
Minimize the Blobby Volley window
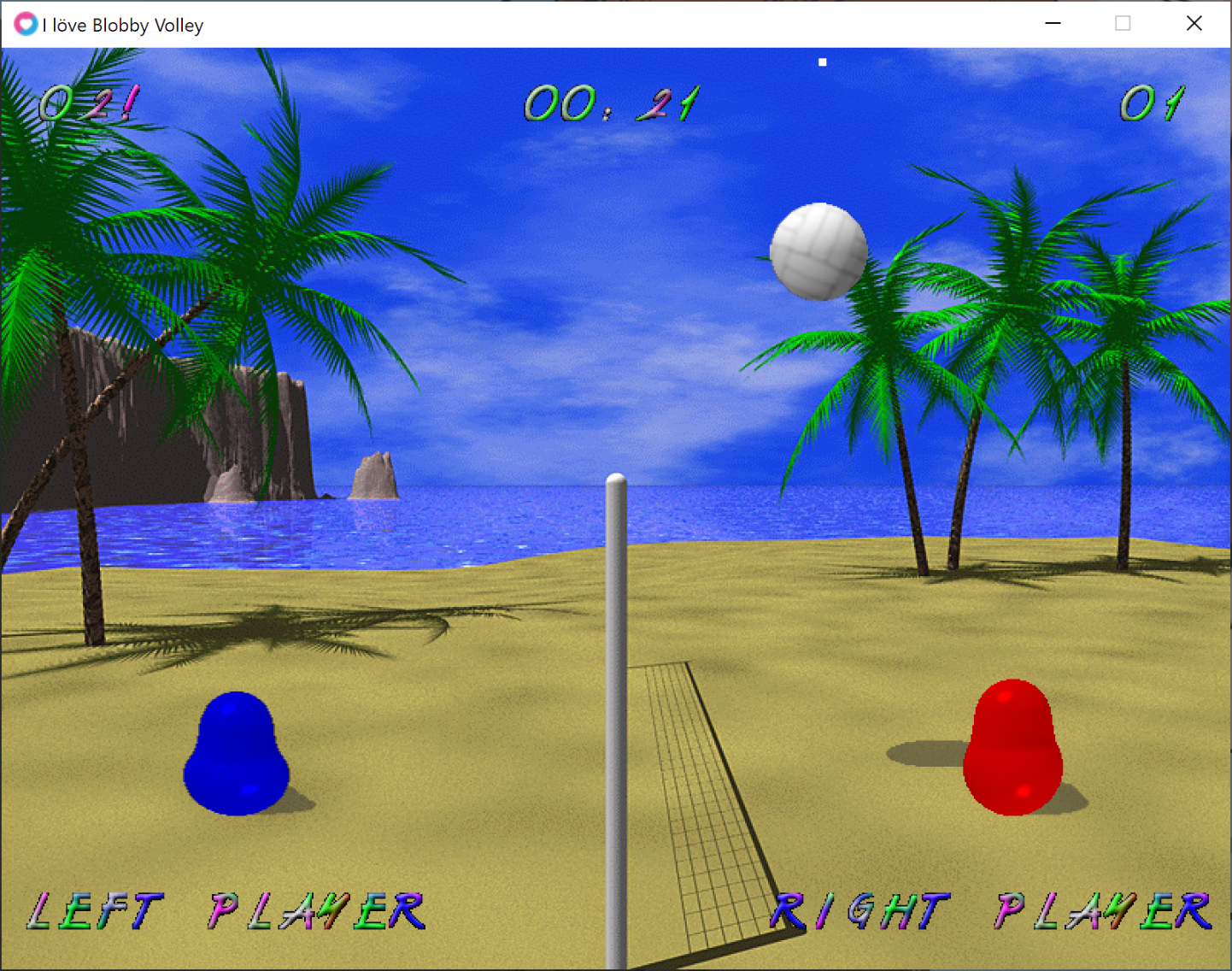[1053, 24]
